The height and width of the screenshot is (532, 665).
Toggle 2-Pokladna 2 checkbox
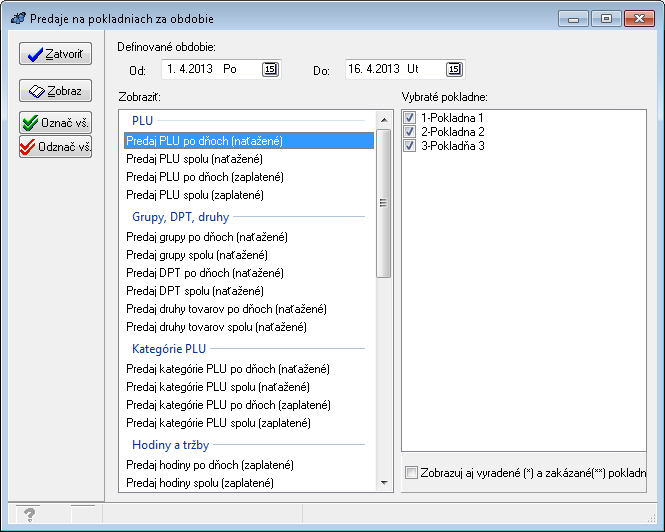(410, 132)
